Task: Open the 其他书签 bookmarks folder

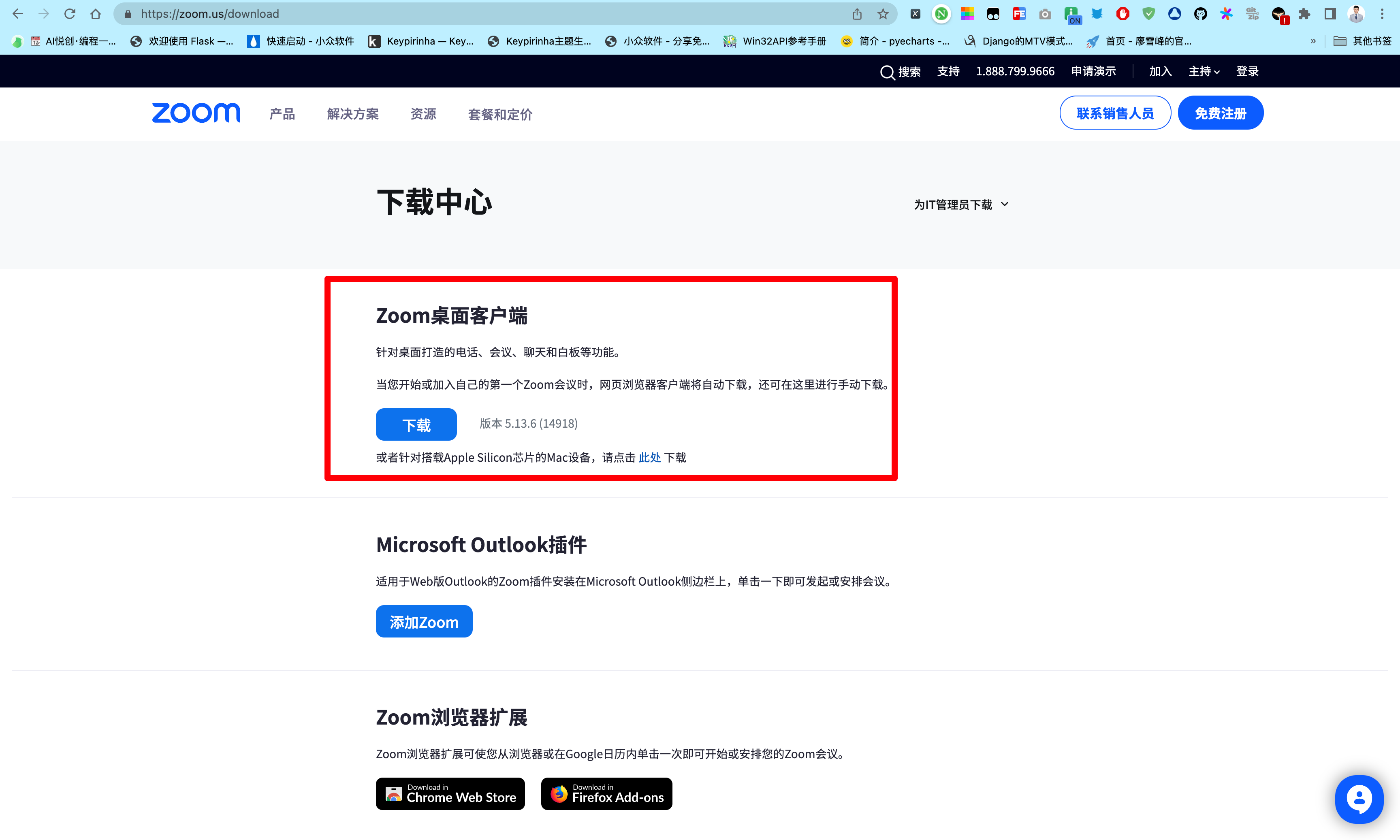Action: coord(1363,41)
